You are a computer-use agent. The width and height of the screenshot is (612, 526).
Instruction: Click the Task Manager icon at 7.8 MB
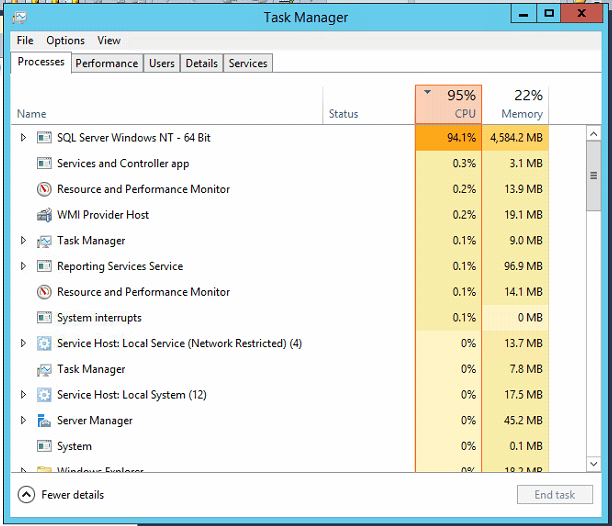click(x=44, y=369)
